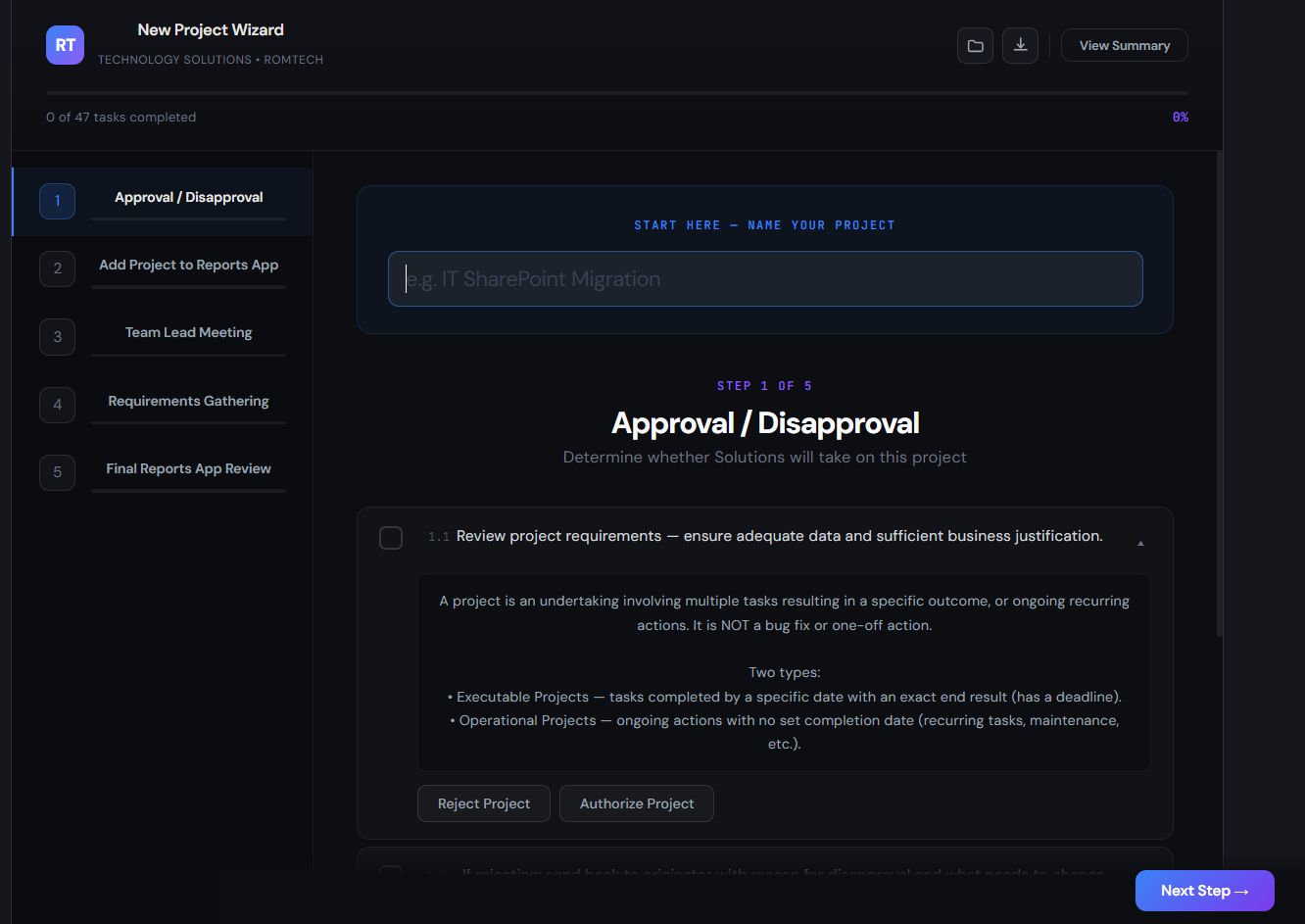
Task: Check task 1.1 Review project requirements
Action: (391, 538)
